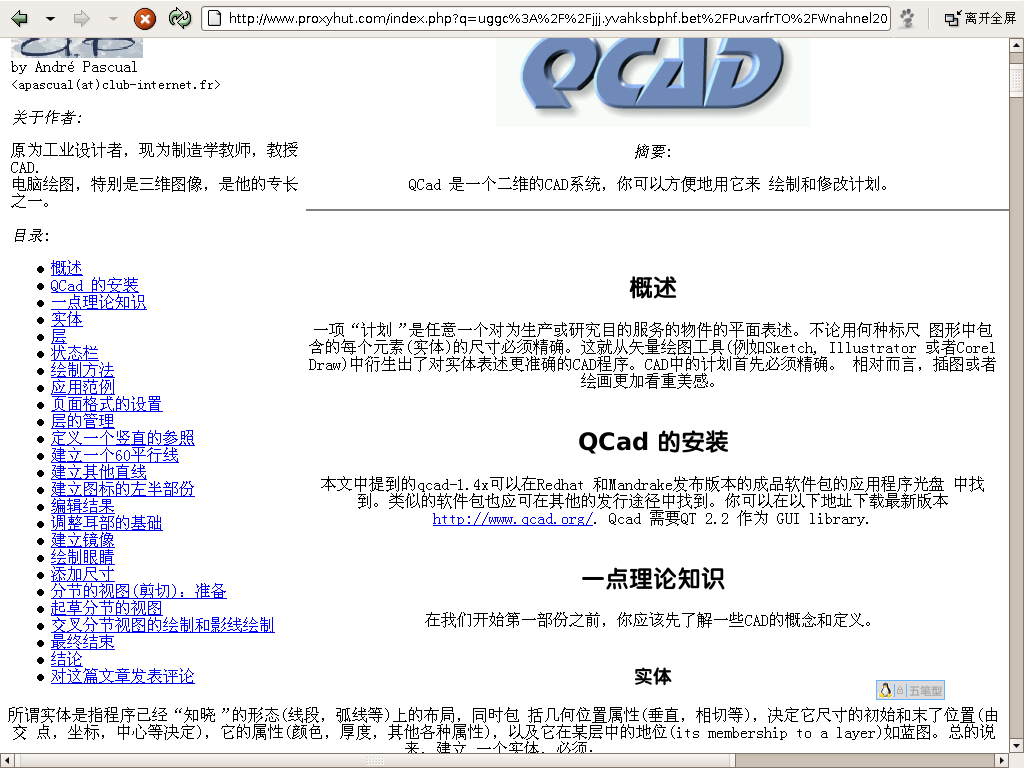Stop page loading with the red X

point(144,18)
